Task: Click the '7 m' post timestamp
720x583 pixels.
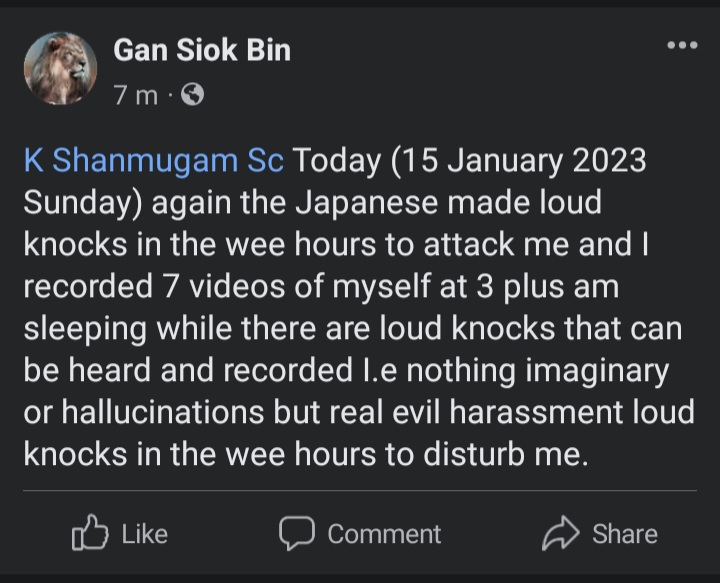Action: pos(135,95)
